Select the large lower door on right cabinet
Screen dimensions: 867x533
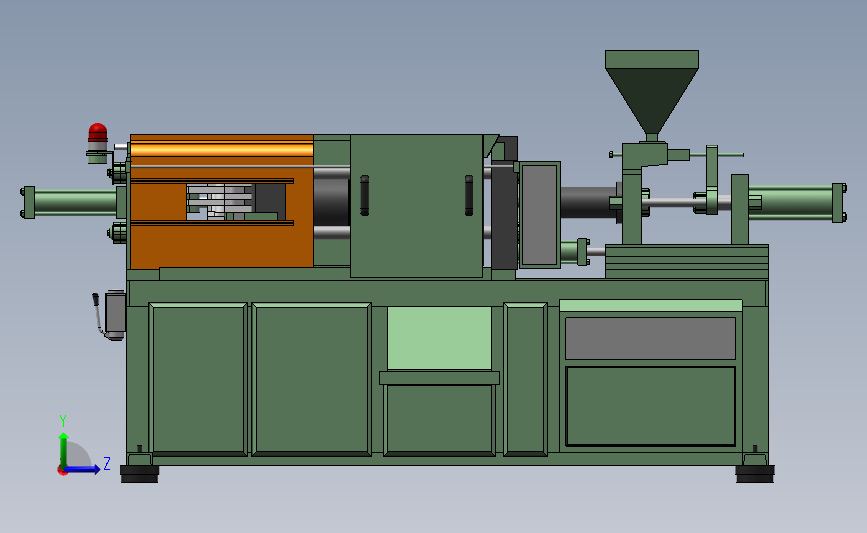(650, 406)
